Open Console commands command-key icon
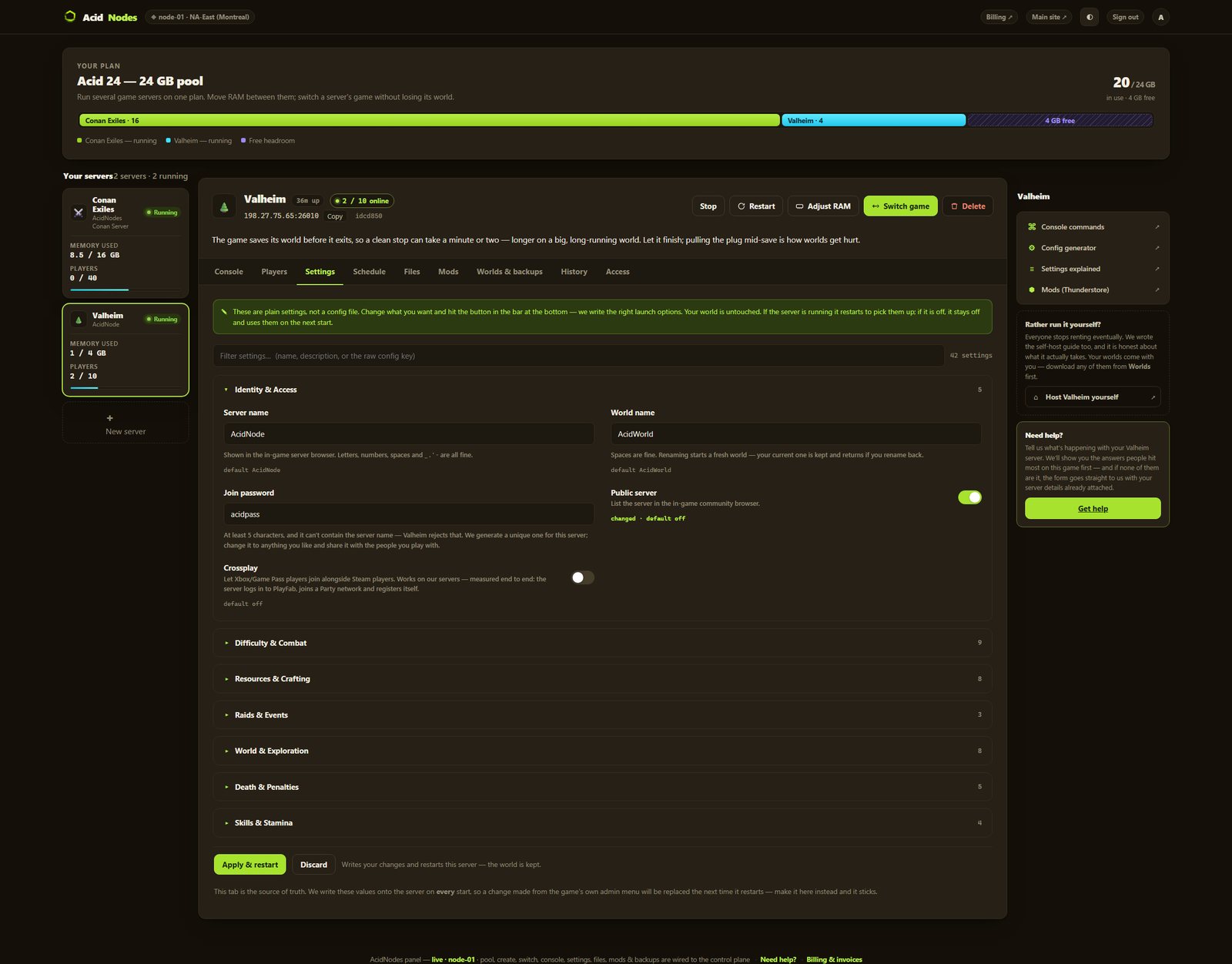Viewport: 1232px width, 964px height. [x=1032, y=227]
